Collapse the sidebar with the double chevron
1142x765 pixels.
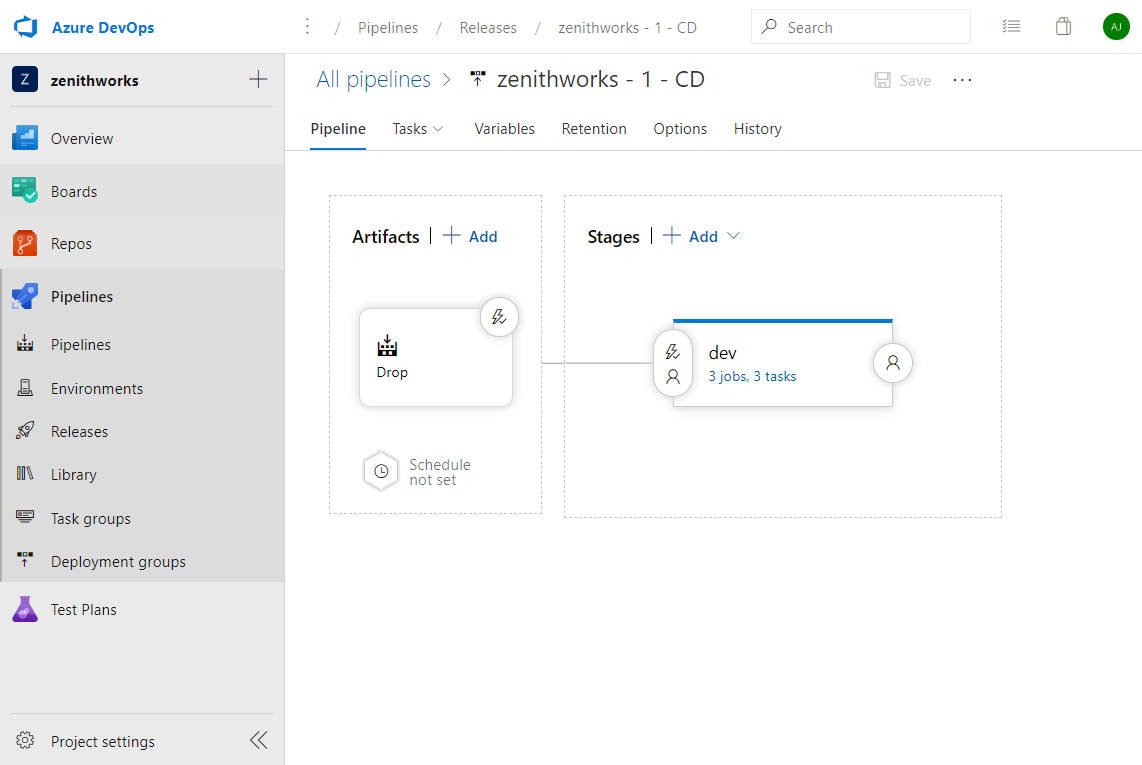(x=258, y=740)
